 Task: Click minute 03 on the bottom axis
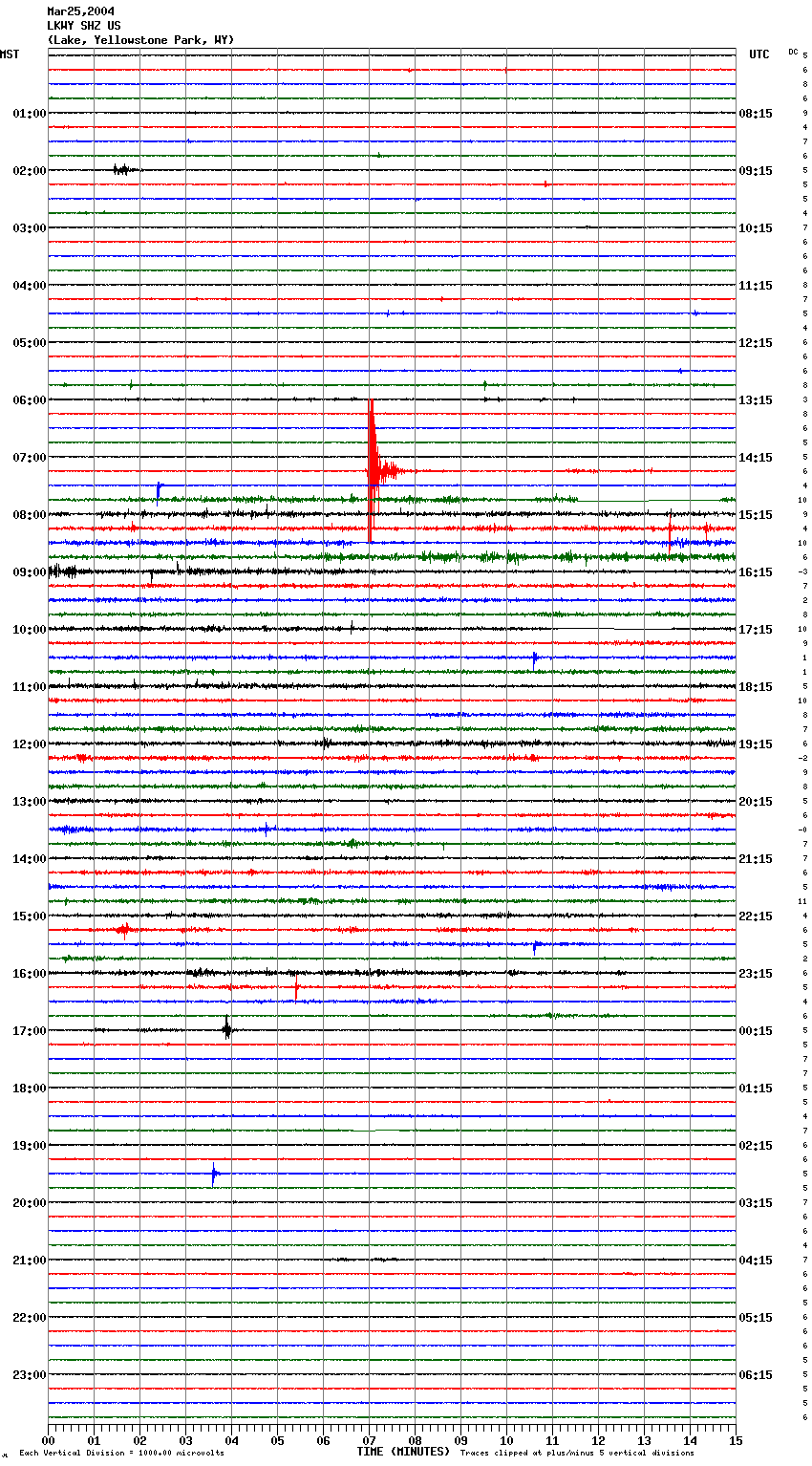tap(186, 1440)
